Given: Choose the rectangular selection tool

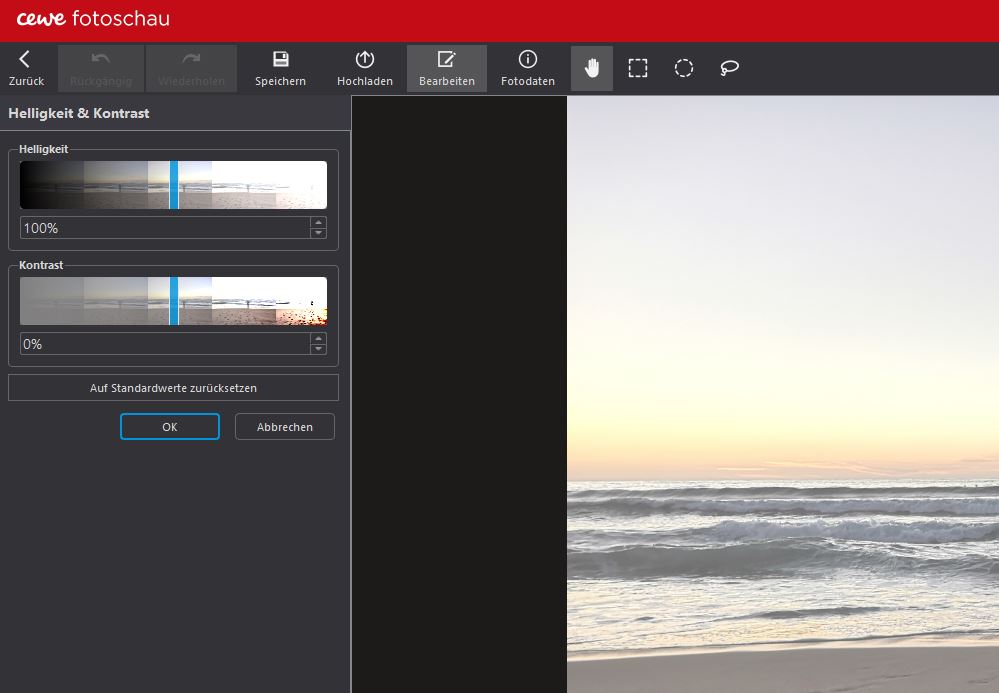Looking at the screenshot, I should tap(638, 68).
